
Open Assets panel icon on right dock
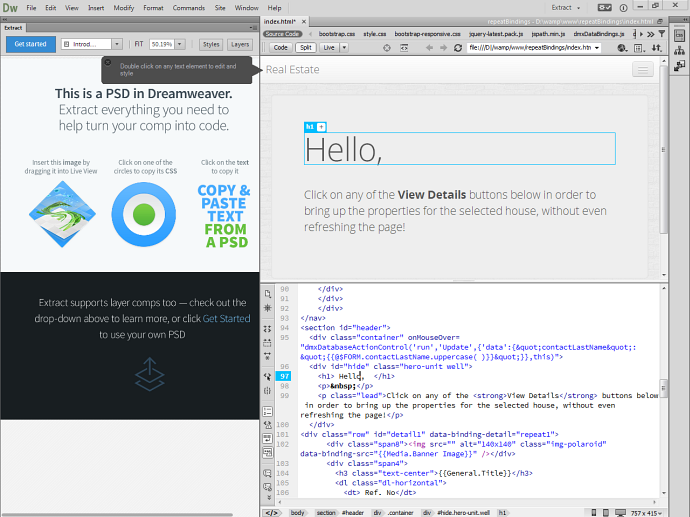pos(679,66)
